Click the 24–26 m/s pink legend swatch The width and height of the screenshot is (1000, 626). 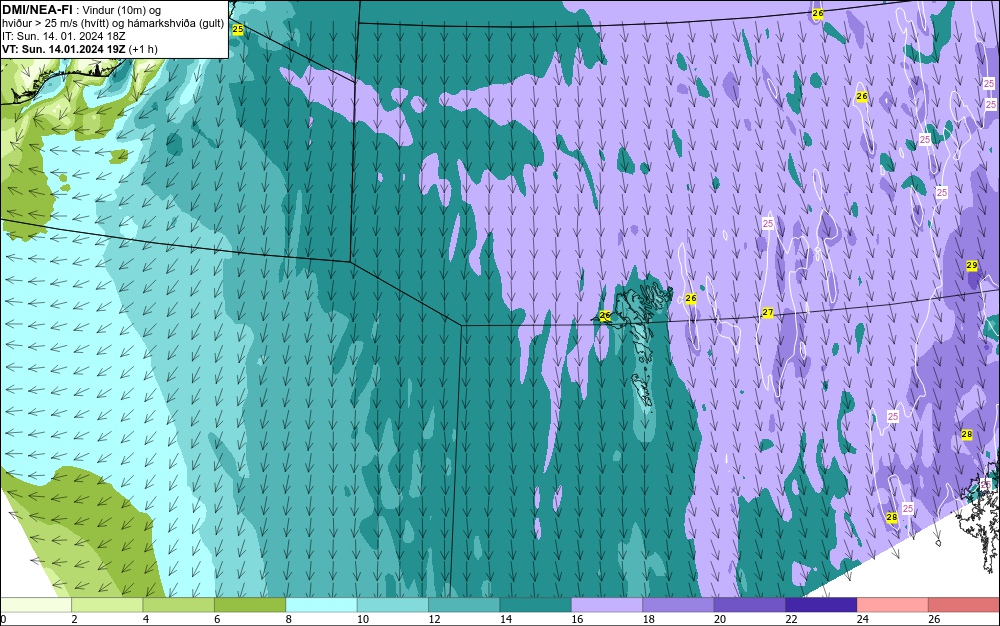[x=893, y=605]
